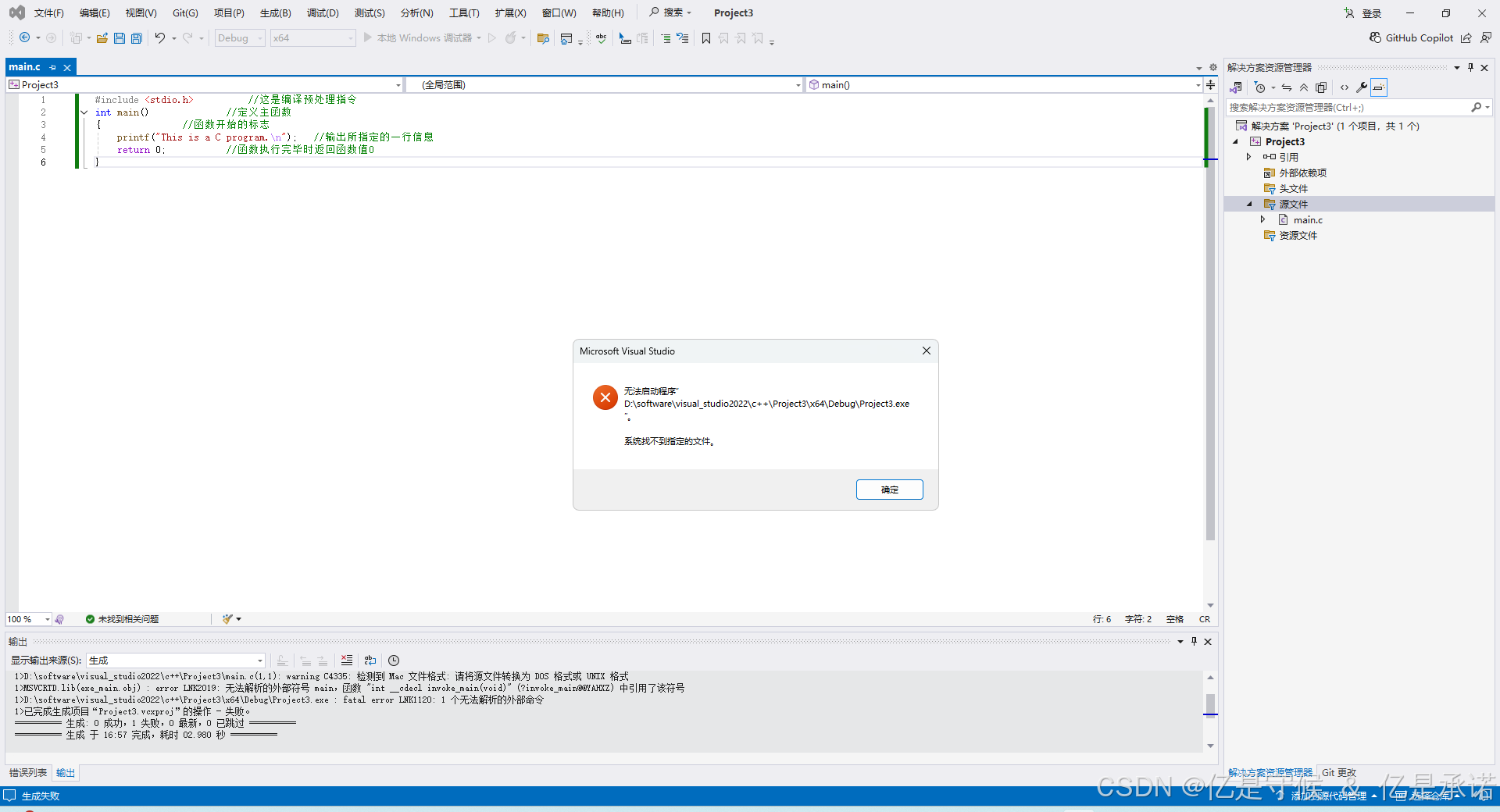1500x812 pixels.
Task: Collapse all in Solution Explorer
Action: 1304,87
